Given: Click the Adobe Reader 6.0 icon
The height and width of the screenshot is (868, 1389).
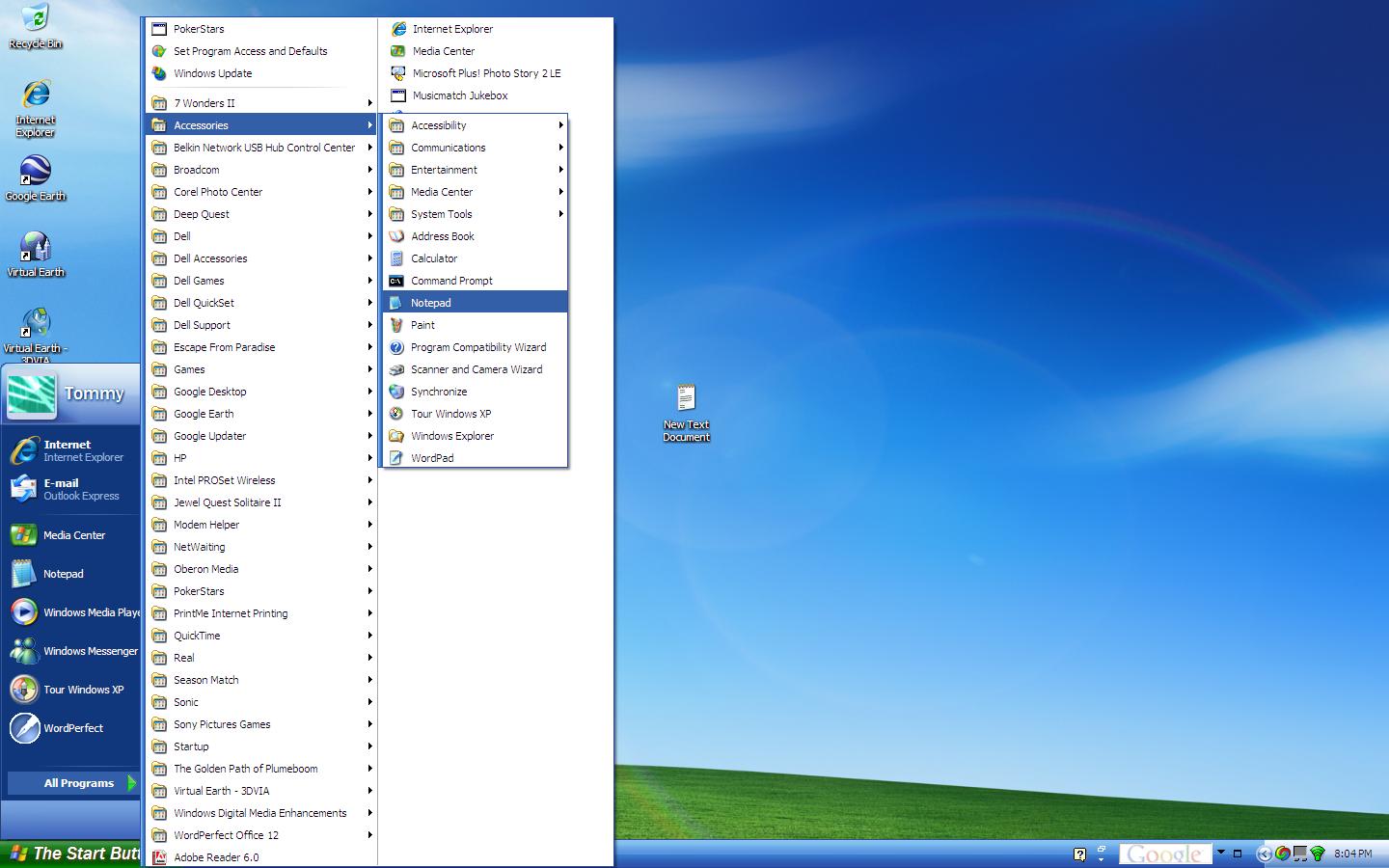Looking at the screenshot, I should tap(159, 857).
